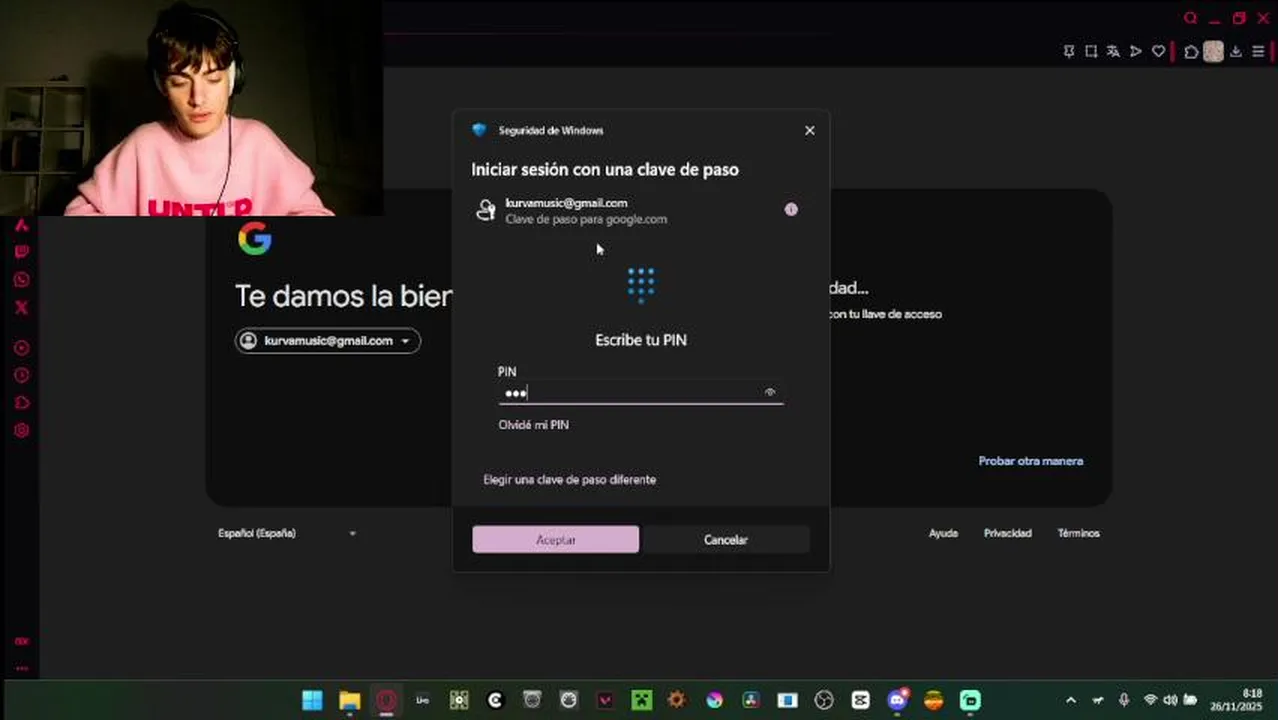Click the volume speaker icon in tray

click(1170, 700)
